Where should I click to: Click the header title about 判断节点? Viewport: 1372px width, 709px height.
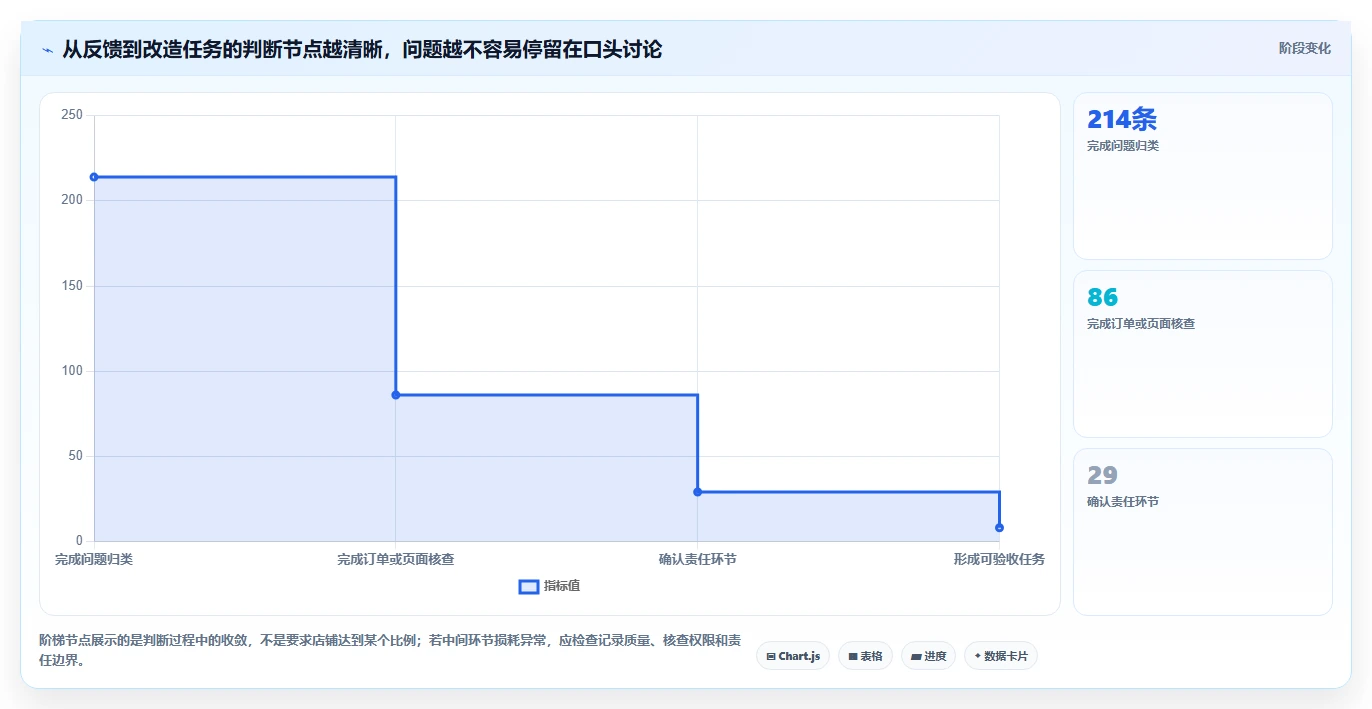pyautogui.click(x=362, y=49)
